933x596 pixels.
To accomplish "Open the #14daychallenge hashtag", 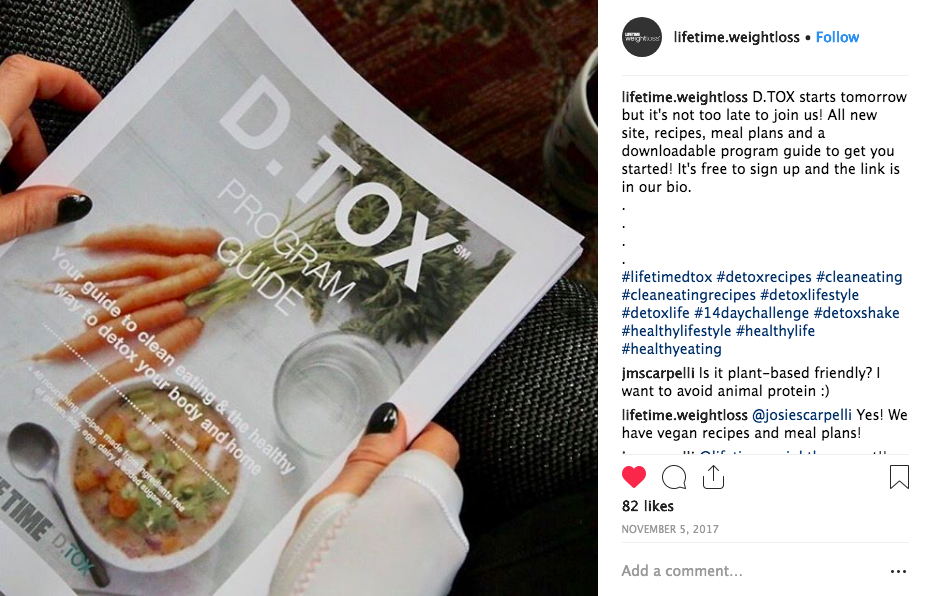I will pos(752,313).
